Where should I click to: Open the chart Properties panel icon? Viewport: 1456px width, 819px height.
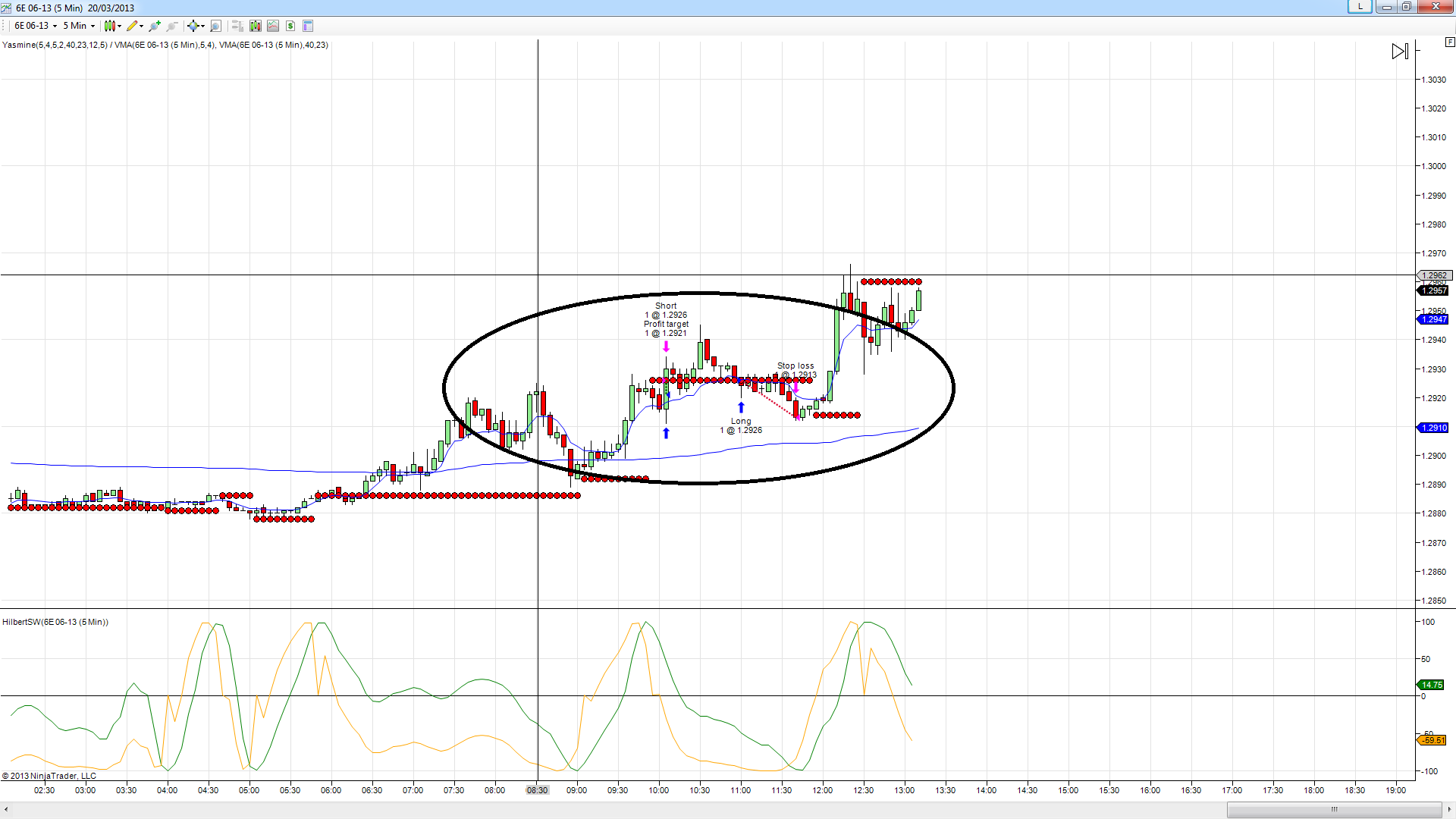coord(308,26)
